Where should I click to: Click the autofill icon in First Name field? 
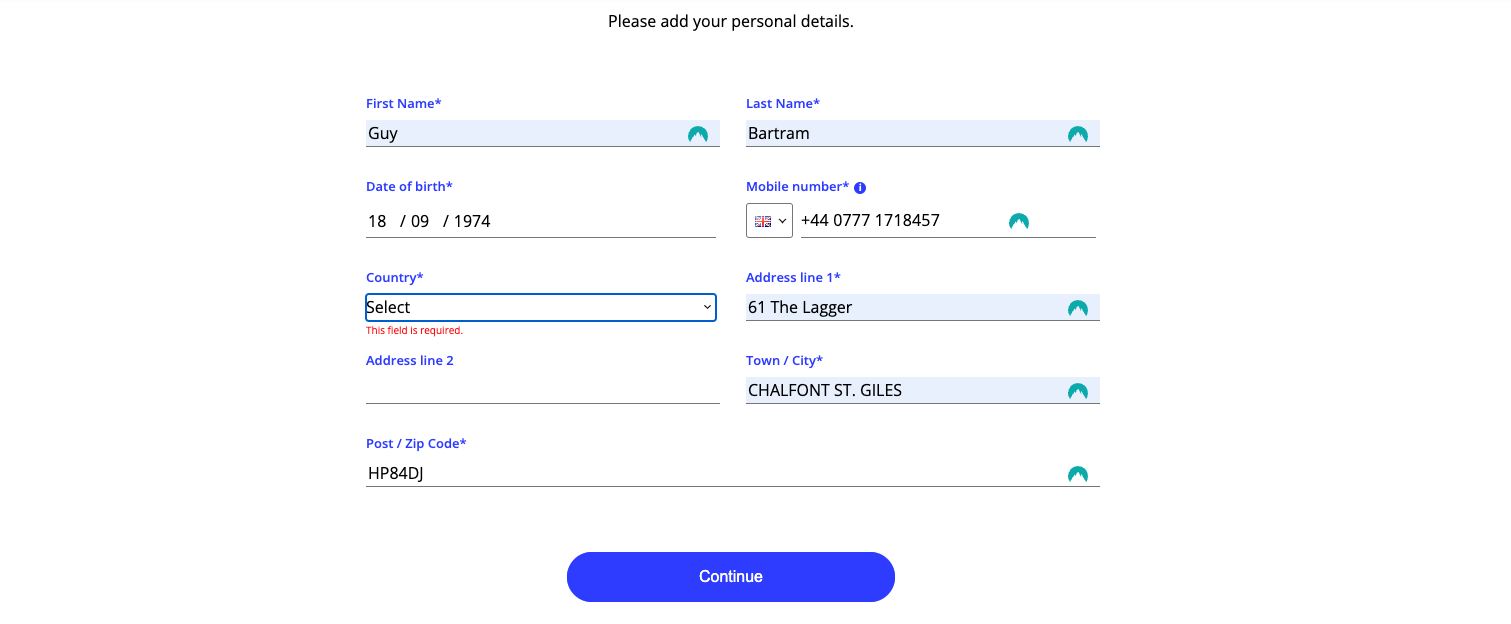pyautogui.click(x=698, y=134)
